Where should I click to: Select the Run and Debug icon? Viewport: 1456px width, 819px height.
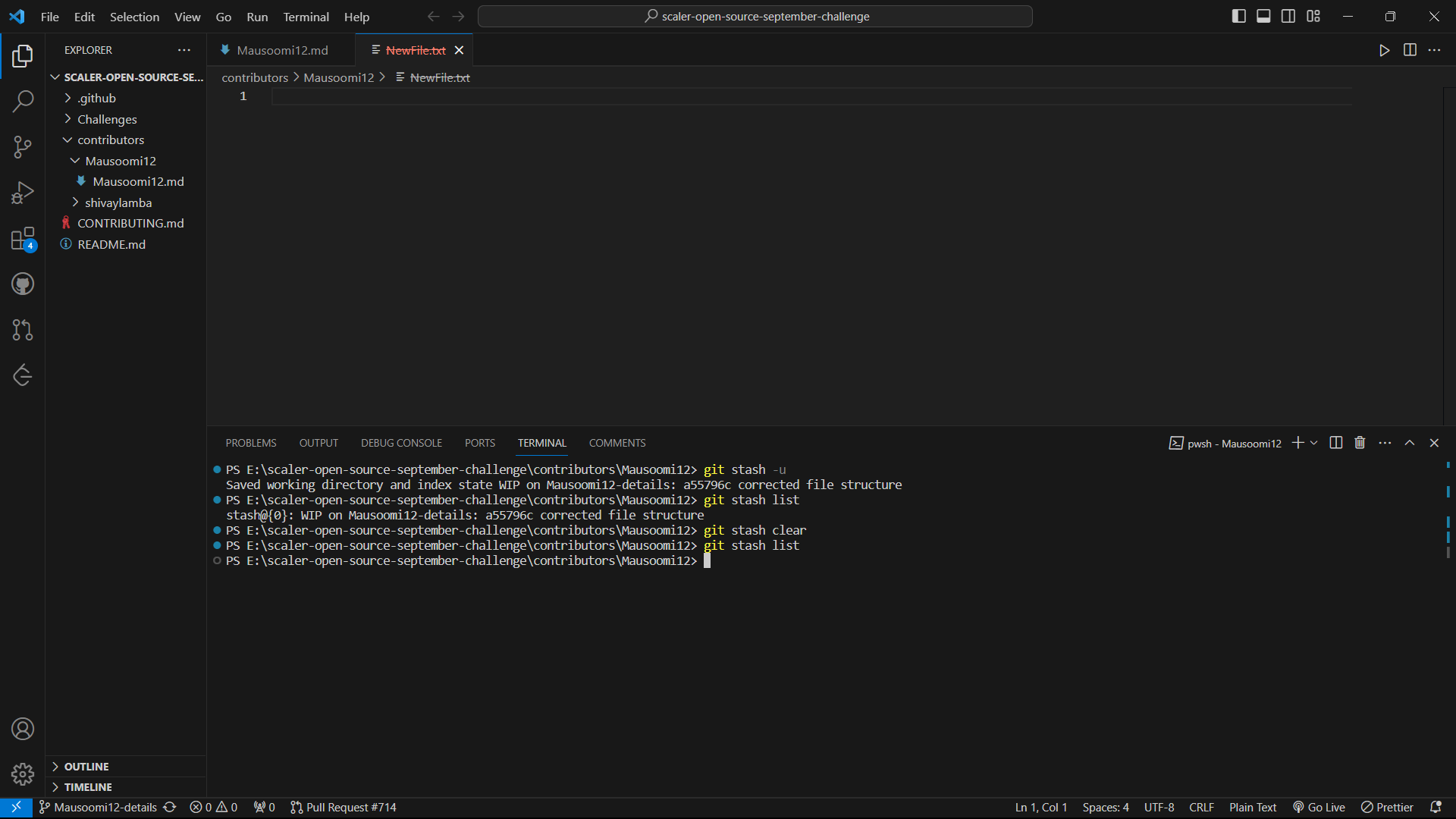pos(23,193)
